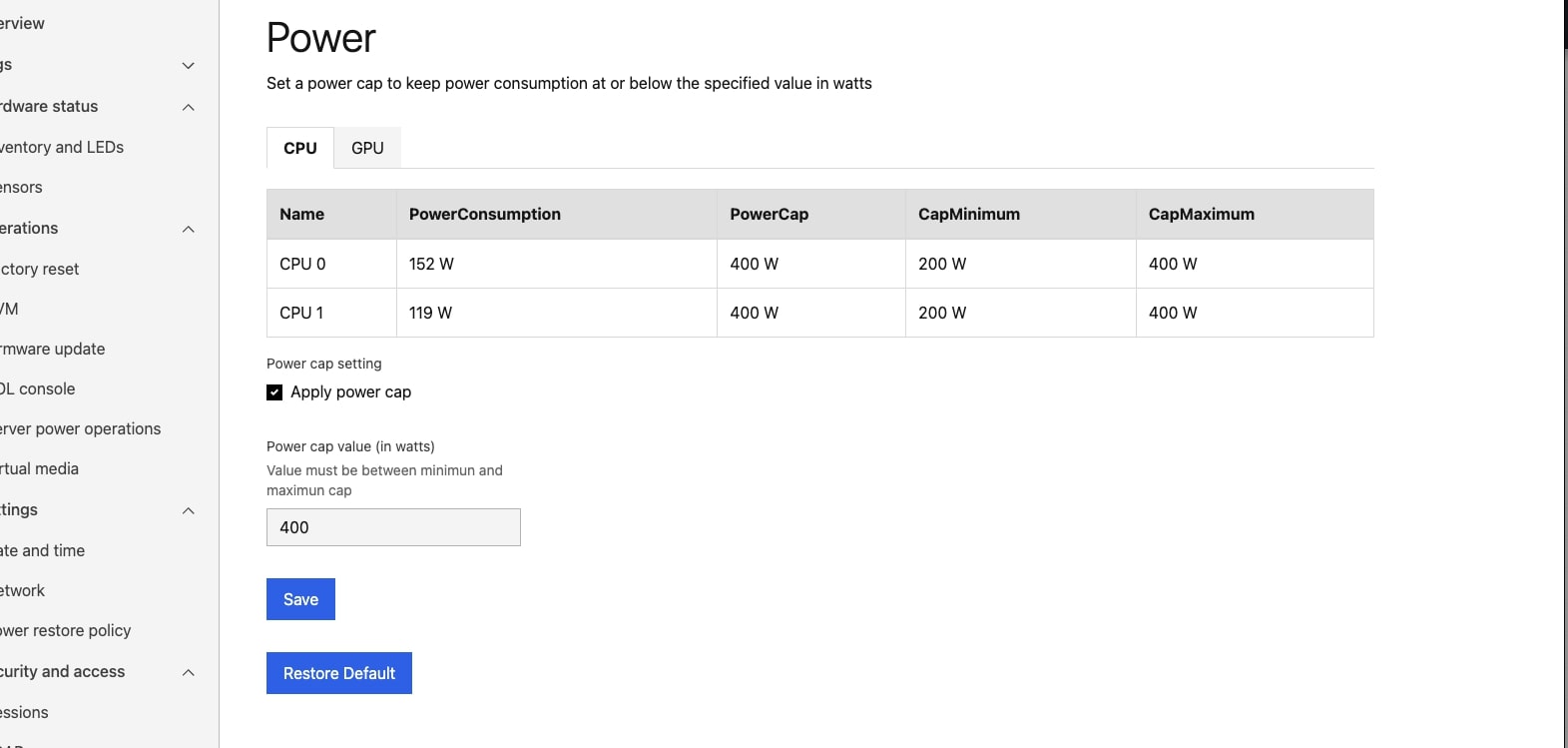This screenshot has height=748, width=1568.
Task: Go to Factory reset page
Action: click(40, 269)
